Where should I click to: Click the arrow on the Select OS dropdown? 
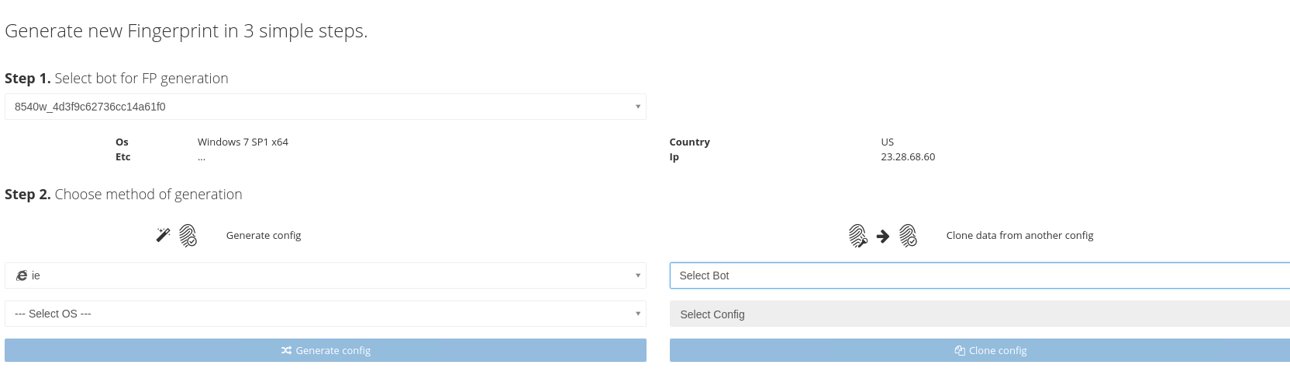coord(638,314)
